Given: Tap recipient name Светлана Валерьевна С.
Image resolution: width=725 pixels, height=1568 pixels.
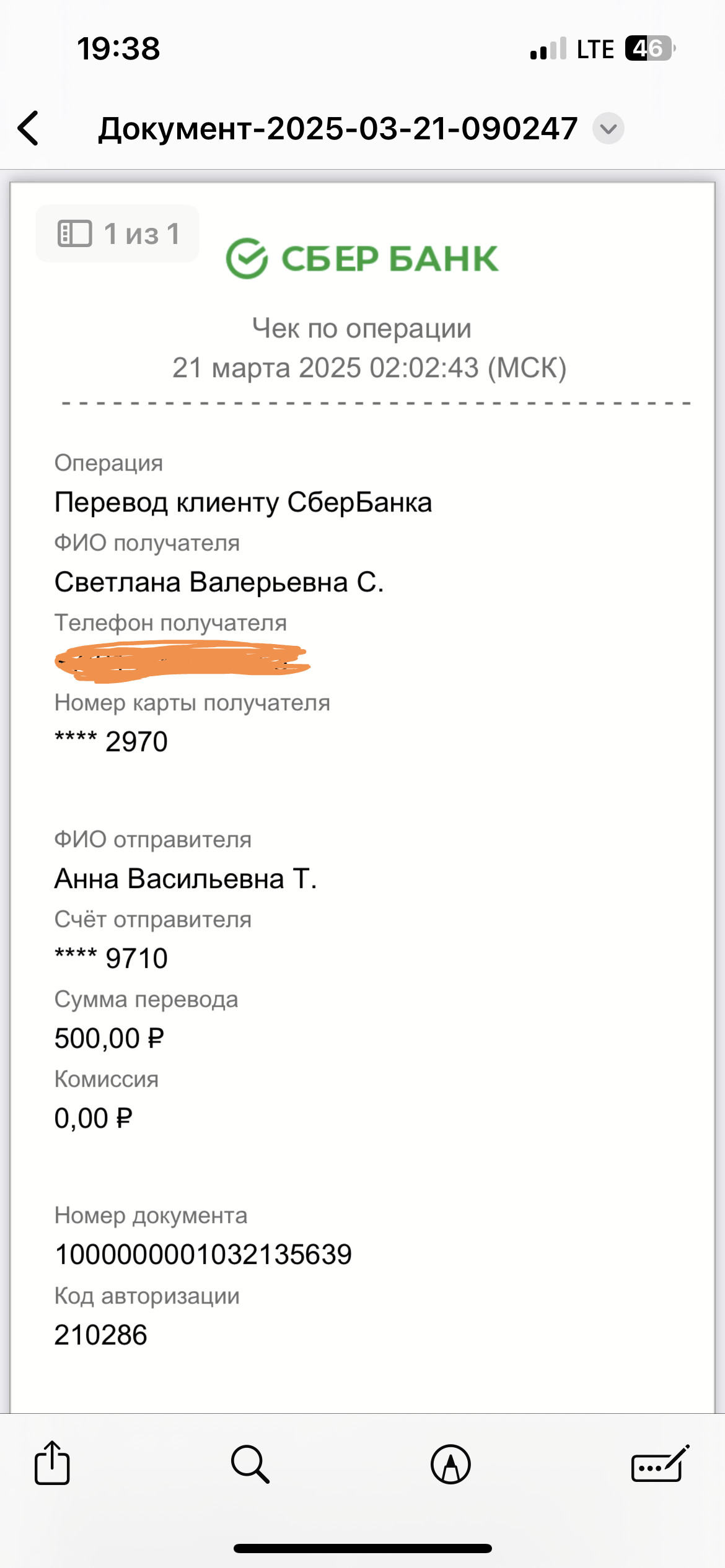Looking at the screenshot, I should pos(219,582).
